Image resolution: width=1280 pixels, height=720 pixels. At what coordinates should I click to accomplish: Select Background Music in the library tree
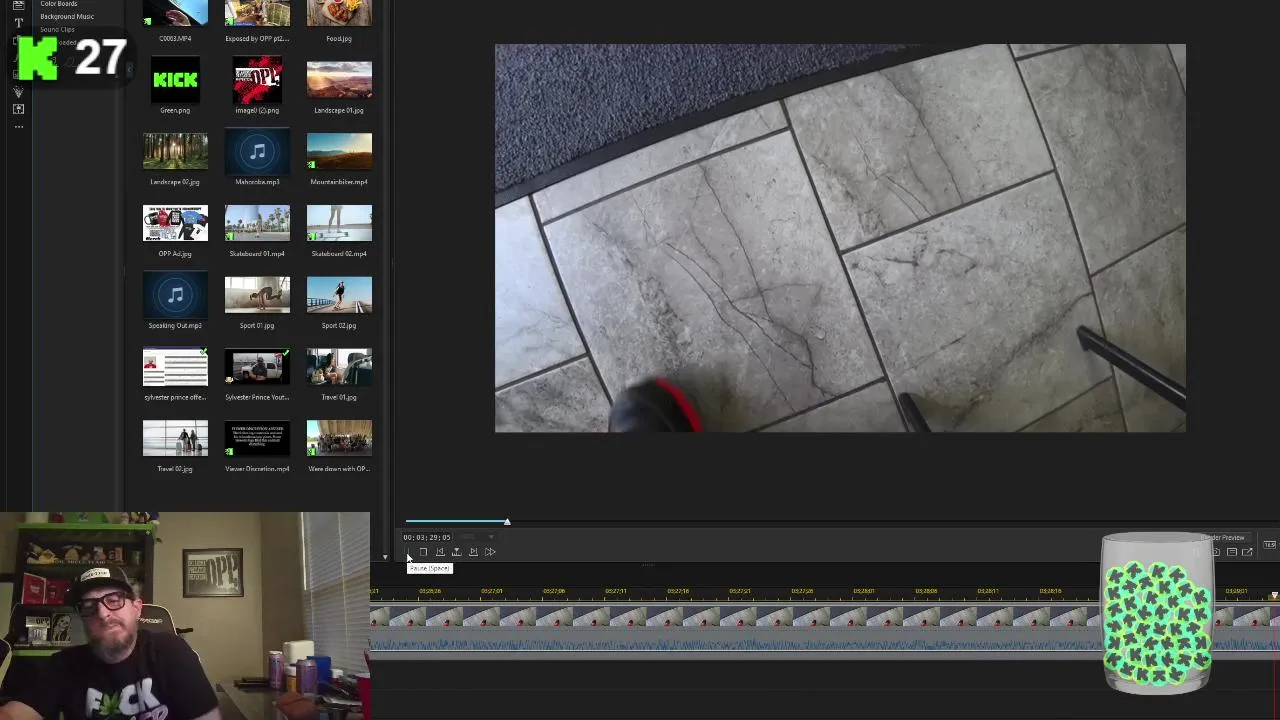tap(67, 16)
